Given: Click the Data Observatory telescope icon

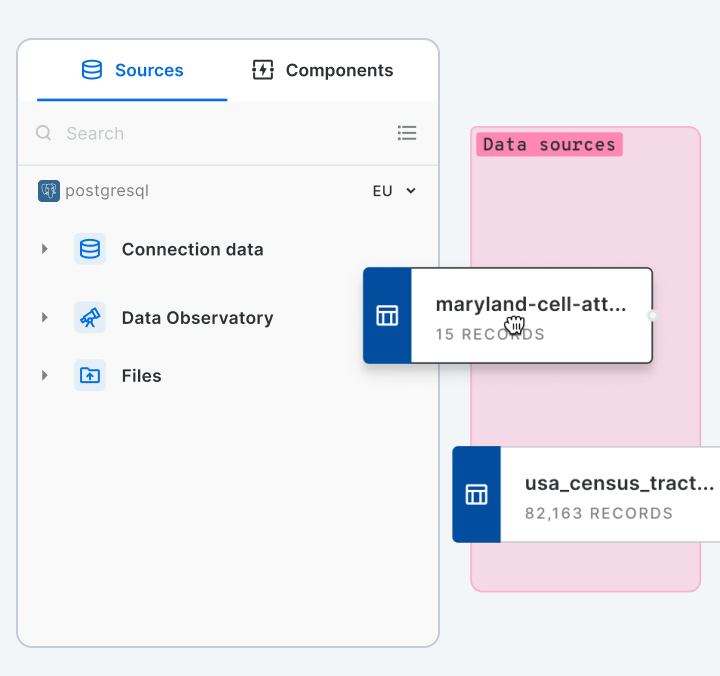Looking at the screenshot, I should pyautogui.click(x=90, y=318).
